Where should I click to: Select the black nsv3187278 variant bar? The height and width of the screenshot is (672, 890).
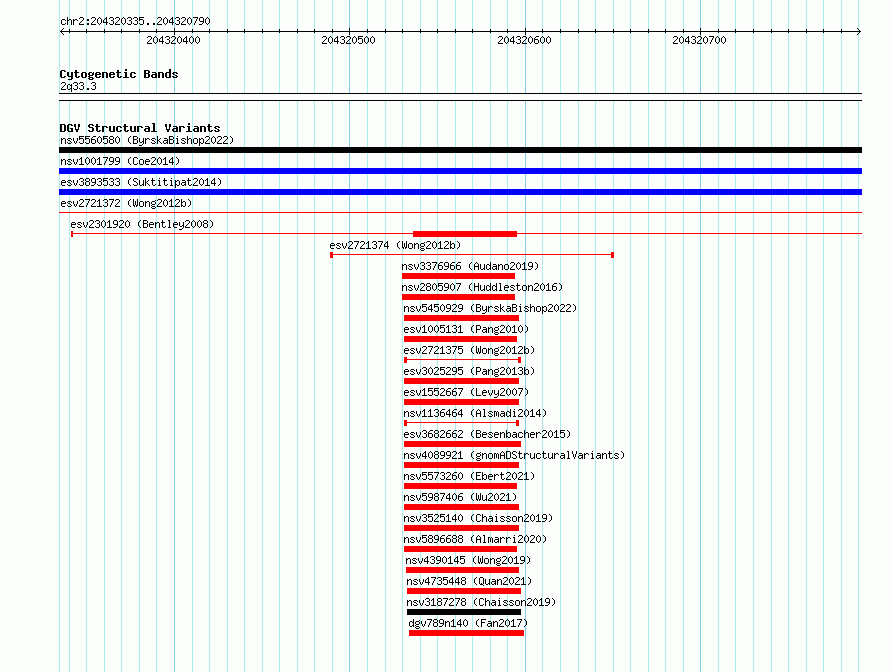pos(464,612)
